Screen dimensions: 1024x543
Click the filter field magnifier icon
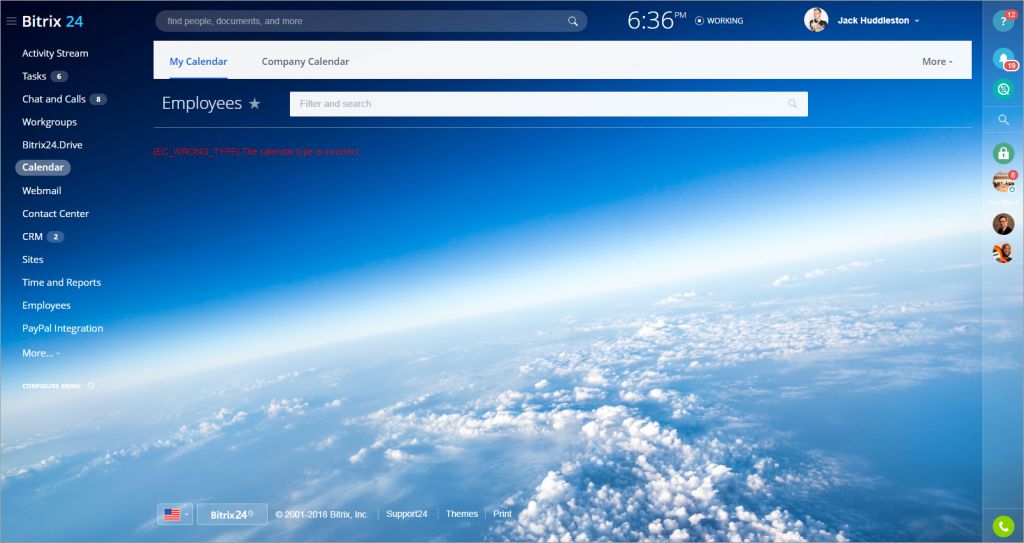[x=792, y=104]
